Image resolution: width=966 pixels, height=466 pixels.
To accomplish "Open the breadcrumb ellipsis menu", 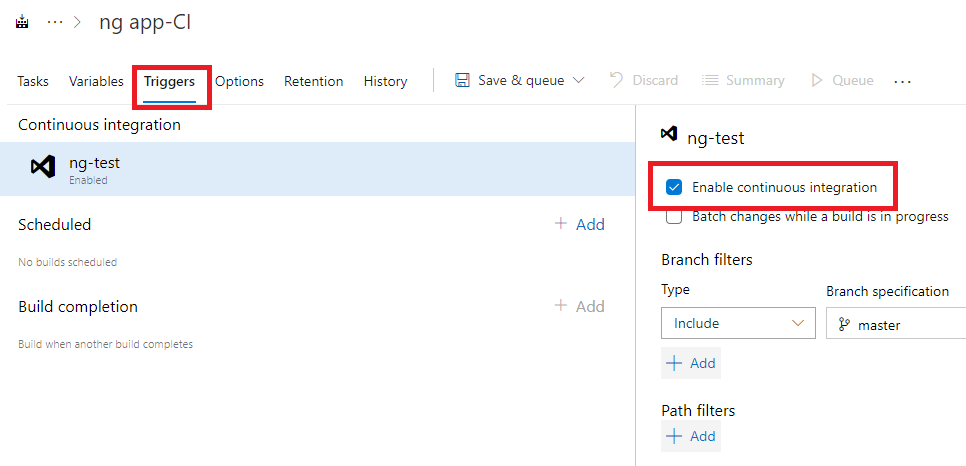I will (55, 23).
